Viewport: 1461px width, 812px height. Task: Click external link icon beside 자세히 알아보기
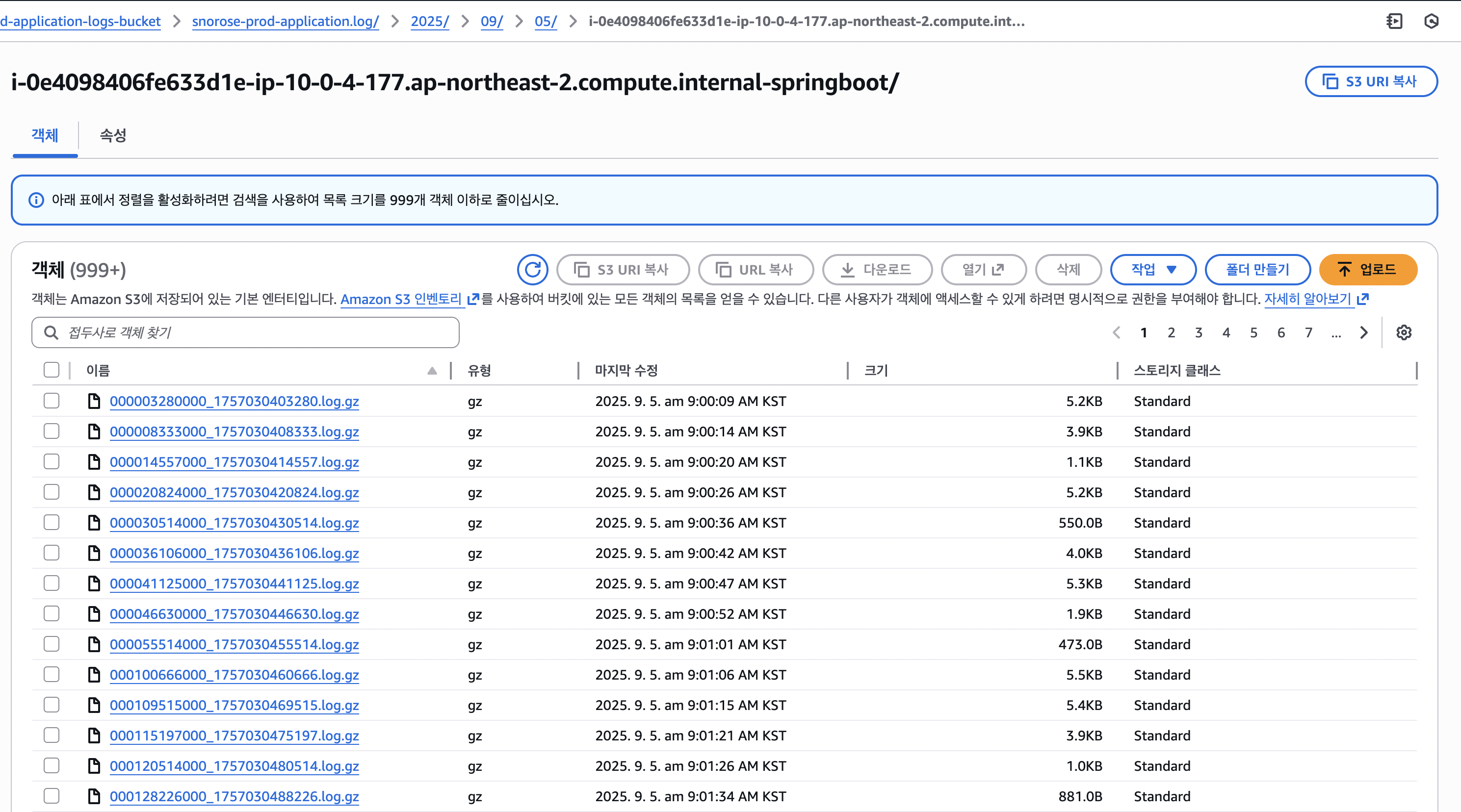click(x=1363, y=299)
